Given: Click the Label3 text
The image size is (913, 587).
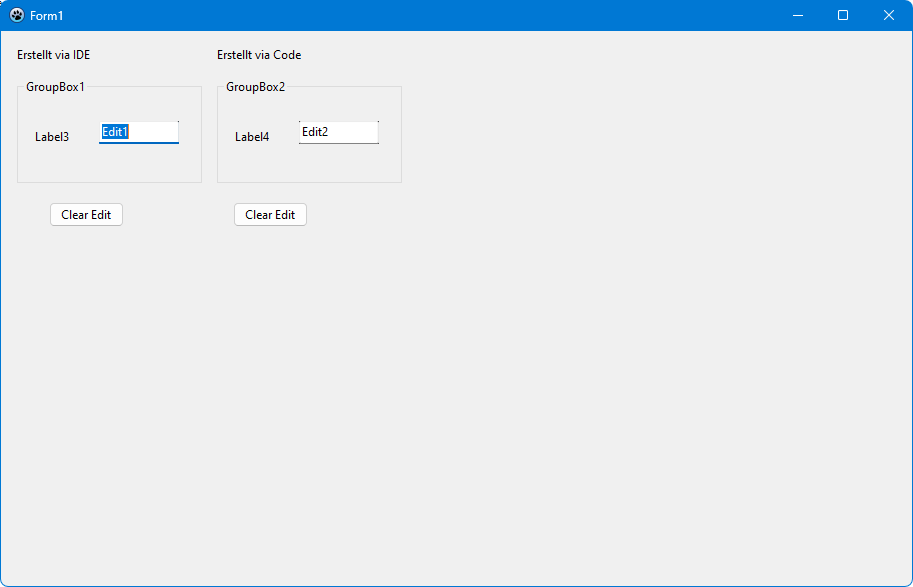Looking at the screenshot, I should [52, 137].
